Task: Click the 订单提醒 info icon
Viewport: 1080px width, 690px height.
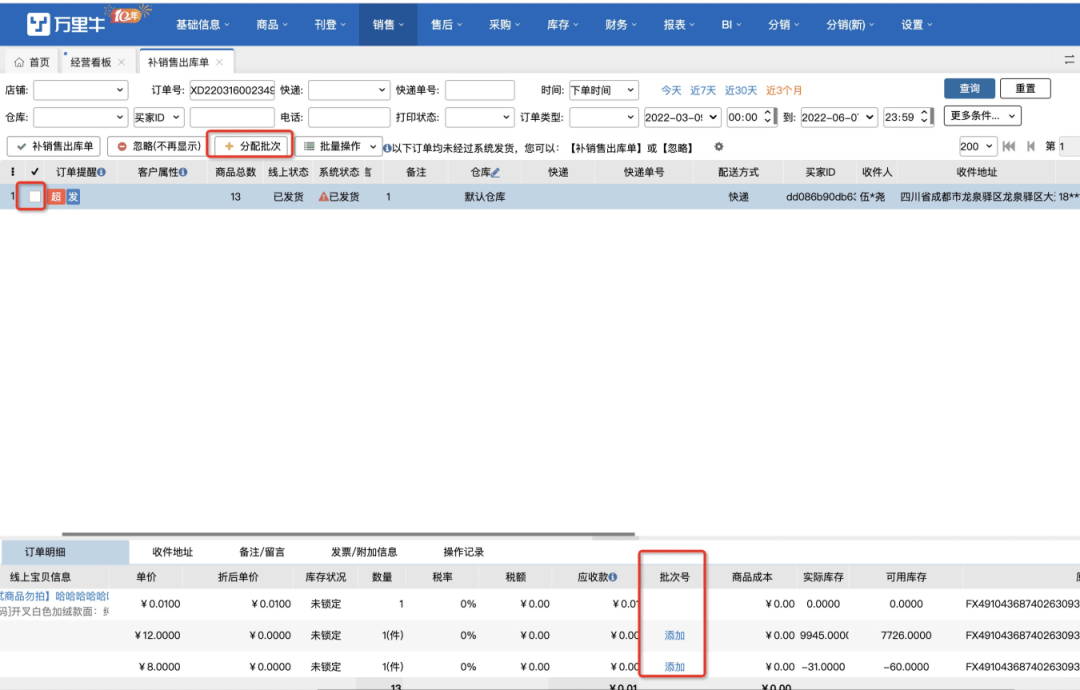Action: pos(102,172)
